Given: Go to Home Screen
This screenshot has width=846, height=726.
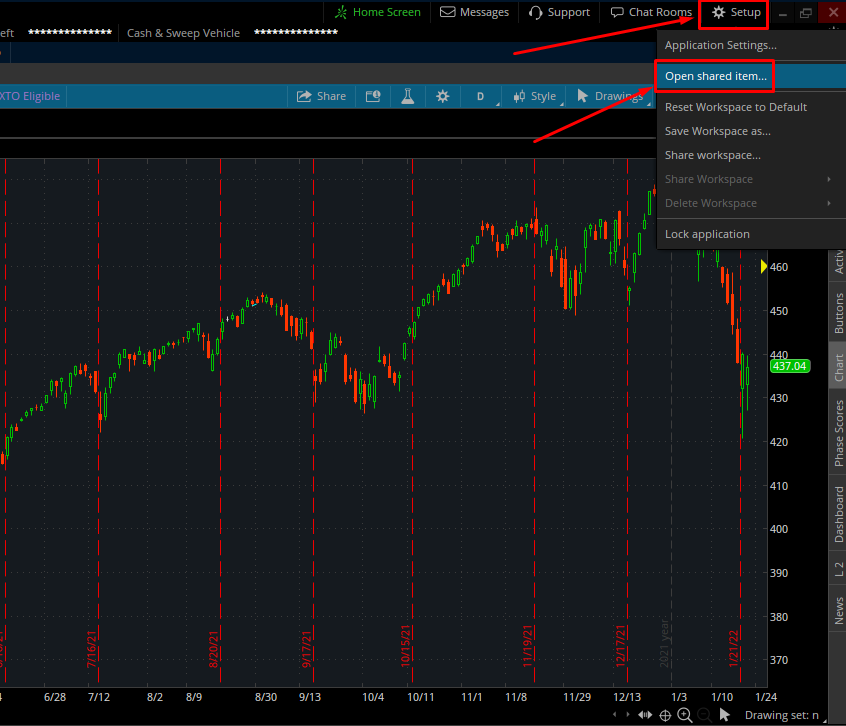Looking at the screenshot, I should (x=378, y=12).
